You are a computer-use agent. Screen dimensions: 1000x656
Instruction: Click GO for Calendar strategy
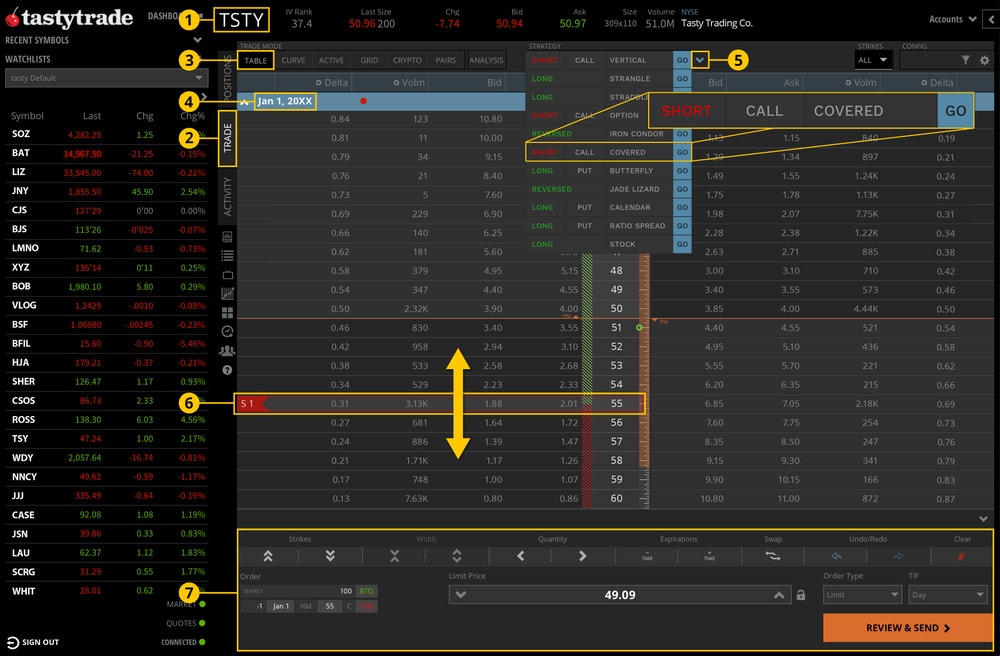tap(682, 207)
